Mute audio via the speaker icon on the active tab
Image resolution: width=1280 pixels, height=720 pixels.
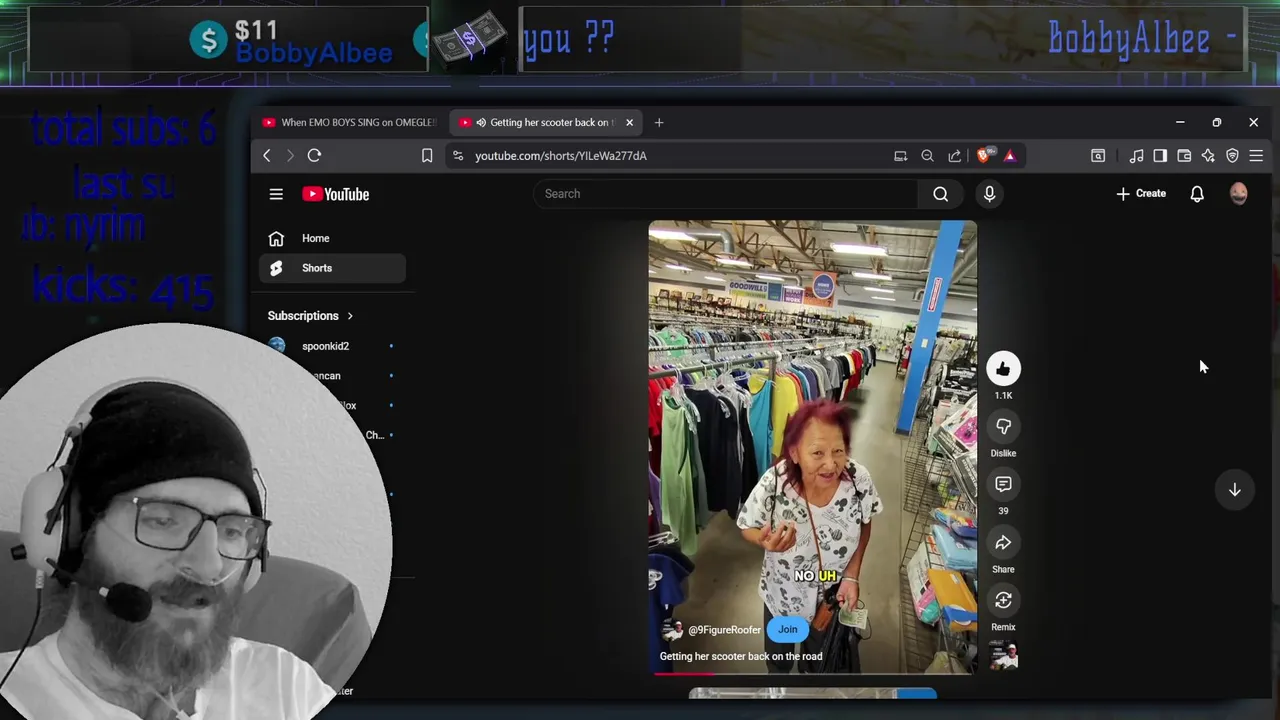coord(481,122)
